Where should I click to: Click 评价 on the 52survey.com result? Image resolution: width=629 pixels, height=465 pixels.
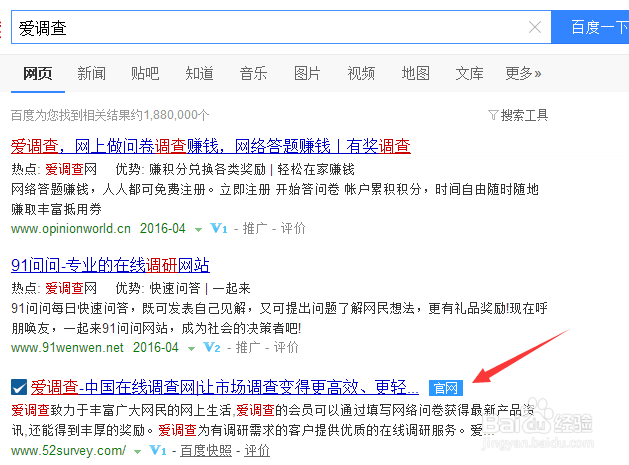click(257, 451)
